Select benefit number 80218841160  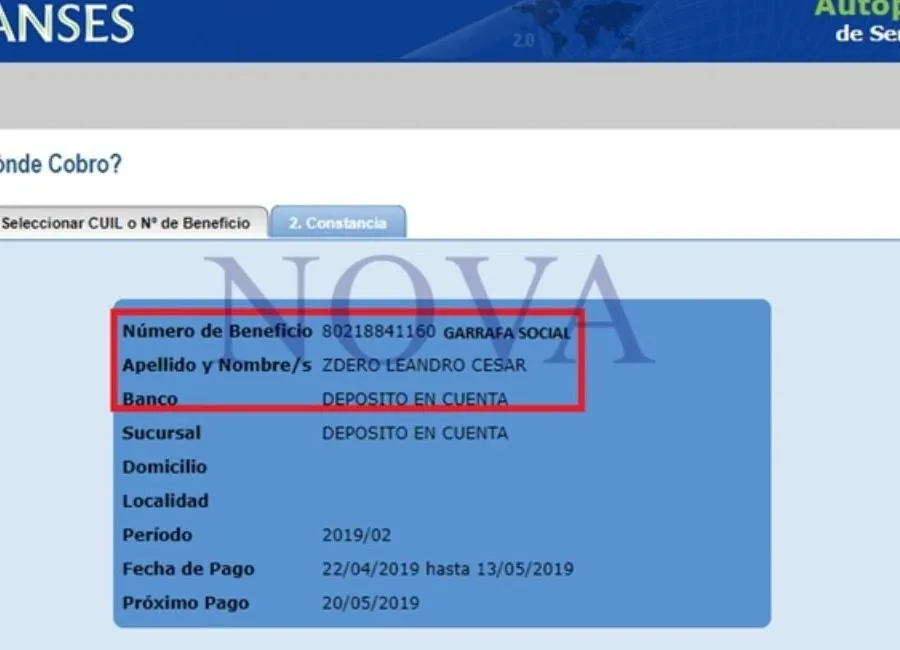pos(379,331)
